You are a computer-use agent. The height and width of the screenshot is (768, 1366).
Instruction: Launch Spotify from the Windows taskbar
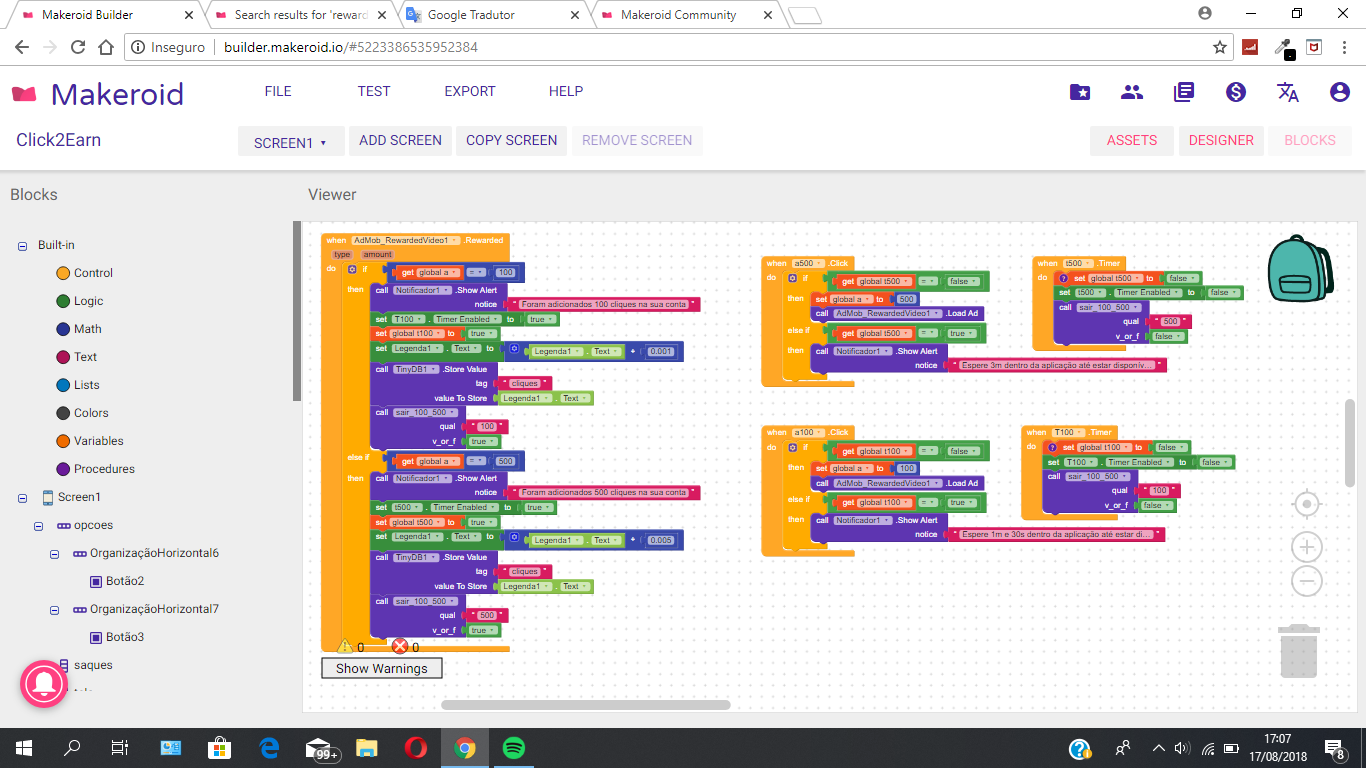(513, 748)
